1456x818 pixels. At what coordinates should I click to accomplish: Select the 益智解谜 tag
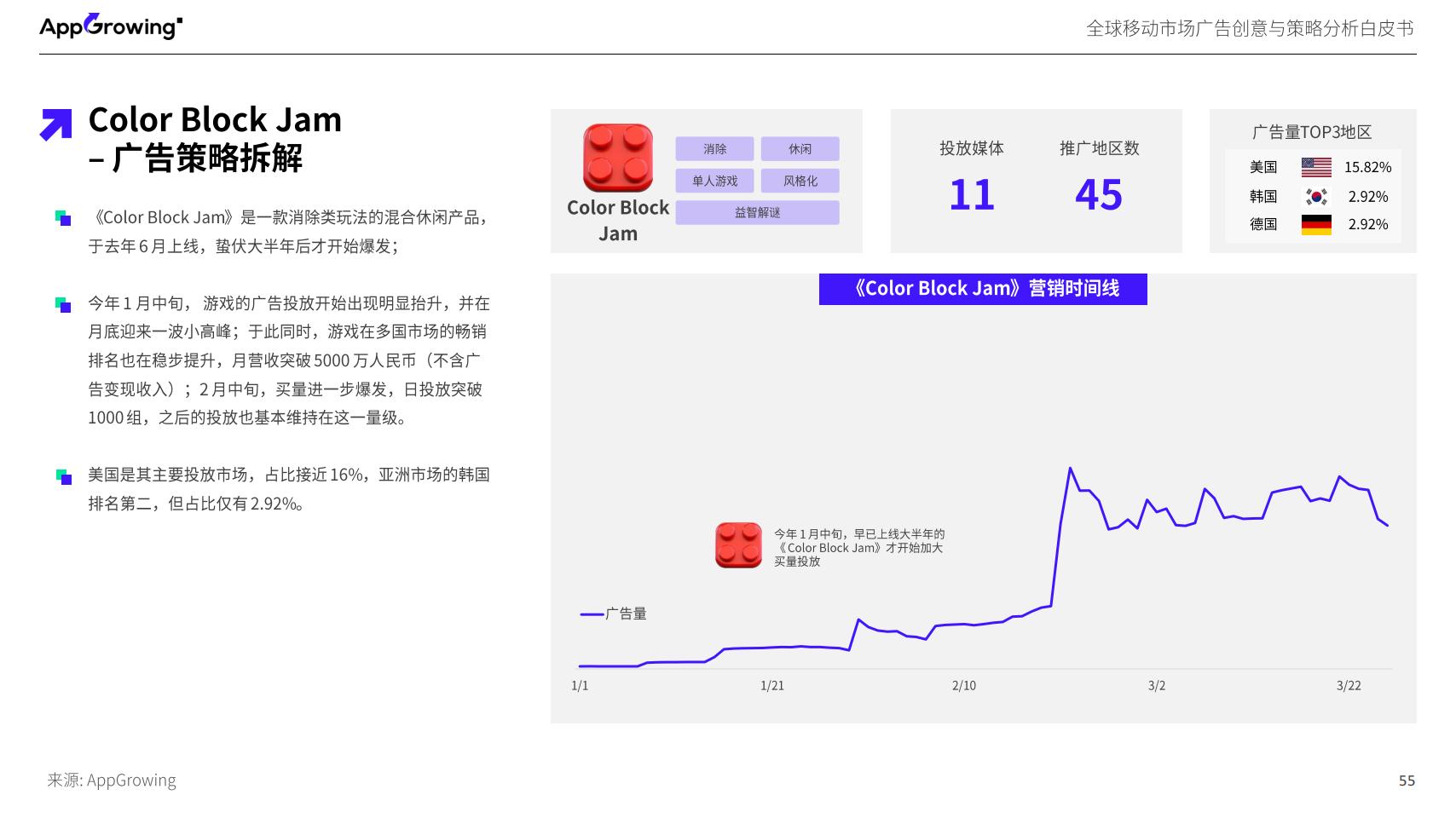(757, 212)
